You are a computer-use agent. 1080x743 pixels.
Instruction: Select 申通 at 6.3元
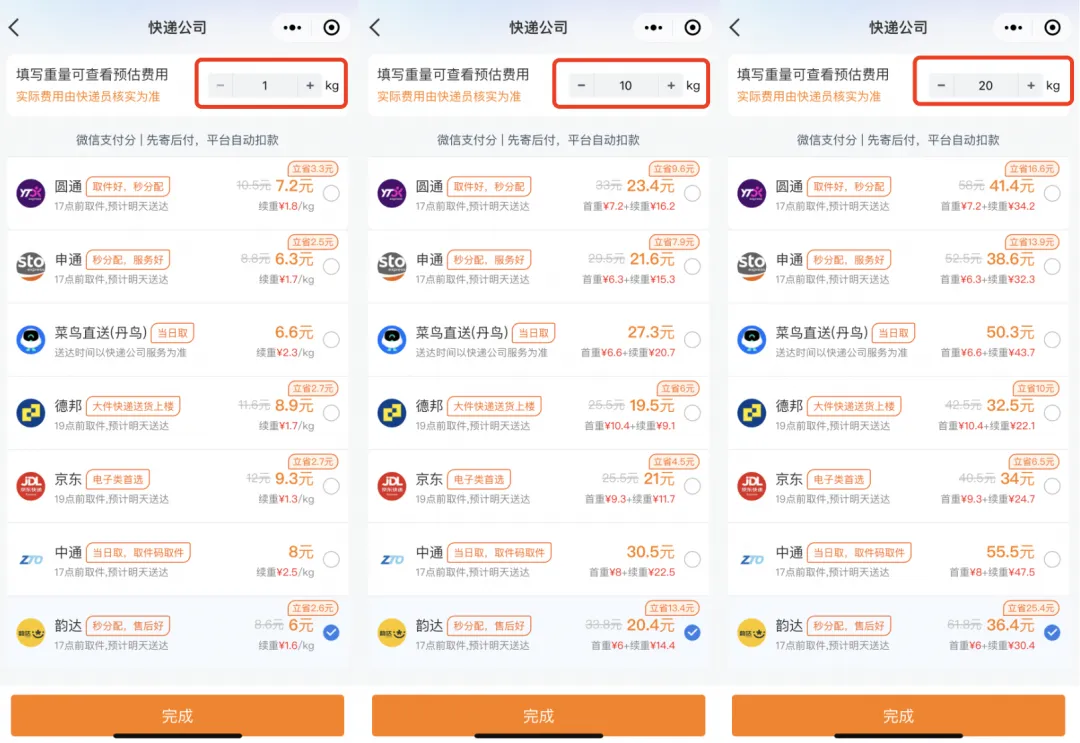pyautogui.click(x=331, y=266)
